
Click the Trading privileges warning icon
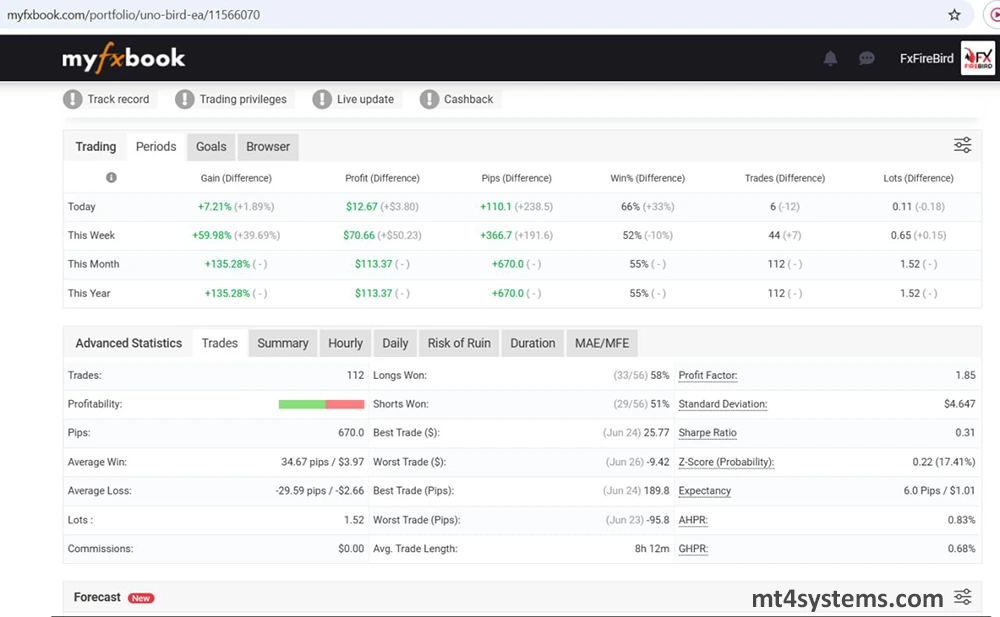point(185,99)
